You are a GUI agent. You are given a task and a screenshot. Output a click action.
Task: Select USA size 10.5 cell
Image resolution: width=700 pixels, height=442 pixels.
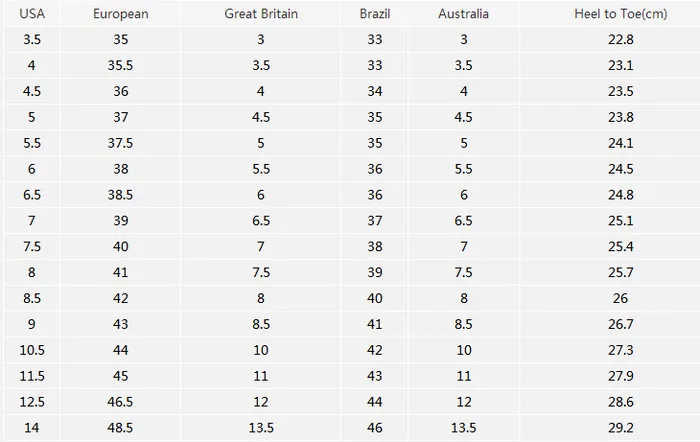pos(32,350)
